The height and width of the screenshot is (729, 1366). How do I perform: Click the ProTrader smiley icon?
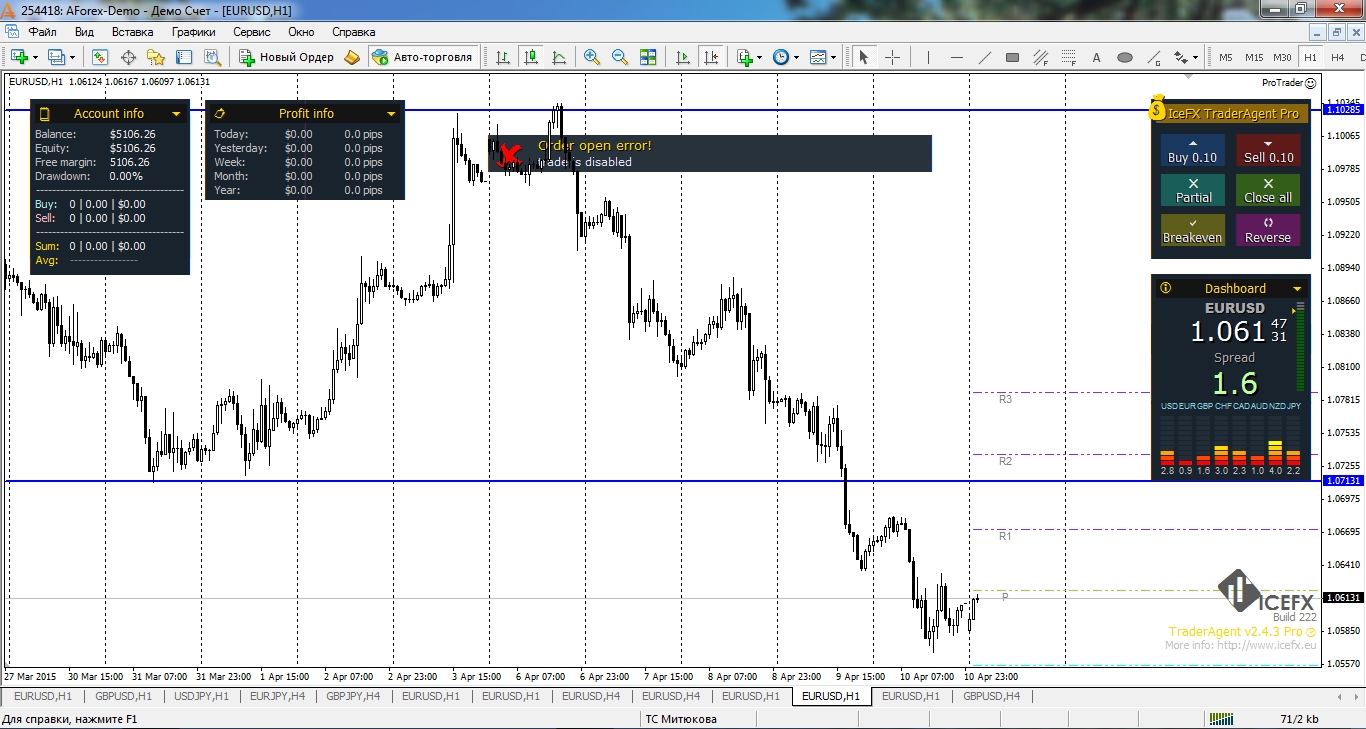[1312, 82]
